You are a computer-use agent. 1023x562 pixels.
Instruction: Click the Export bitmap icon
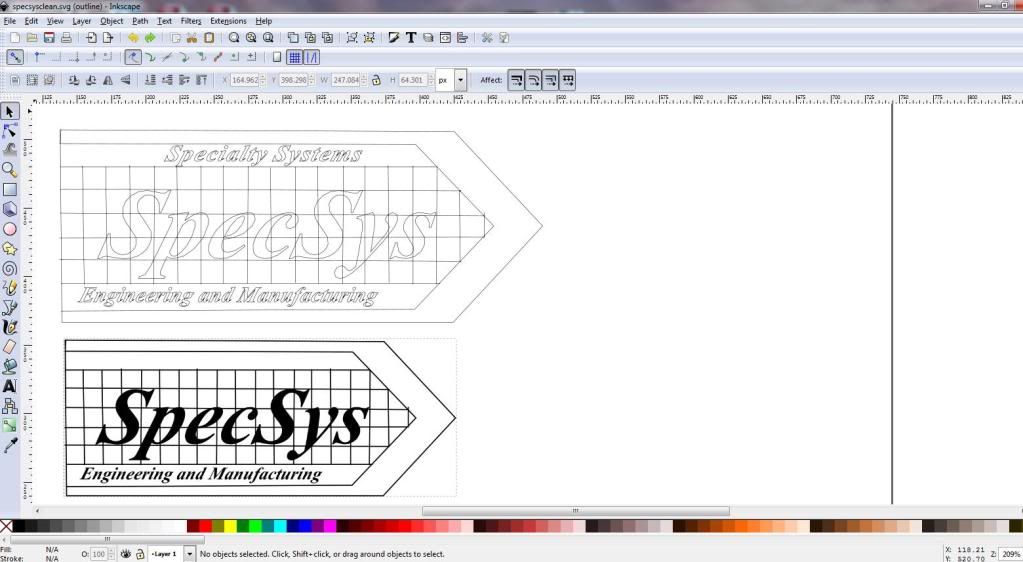coord(108,38)
